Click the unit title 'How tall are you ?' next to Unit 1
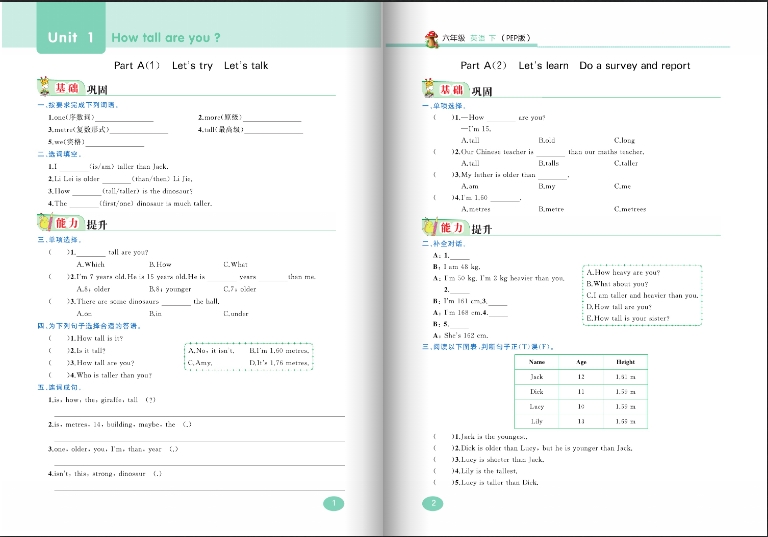This screenshot has height=537, width=768. coord(166,38)
